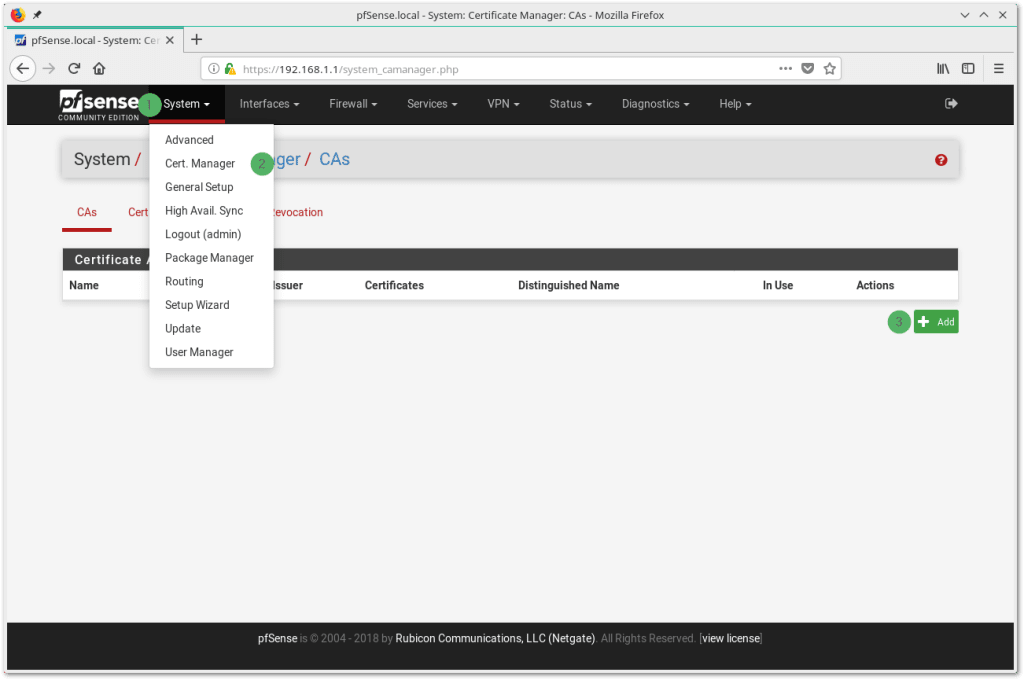Click the pfSense Community Edition logo
This screenshot has width=1024, height=680.
99,105
